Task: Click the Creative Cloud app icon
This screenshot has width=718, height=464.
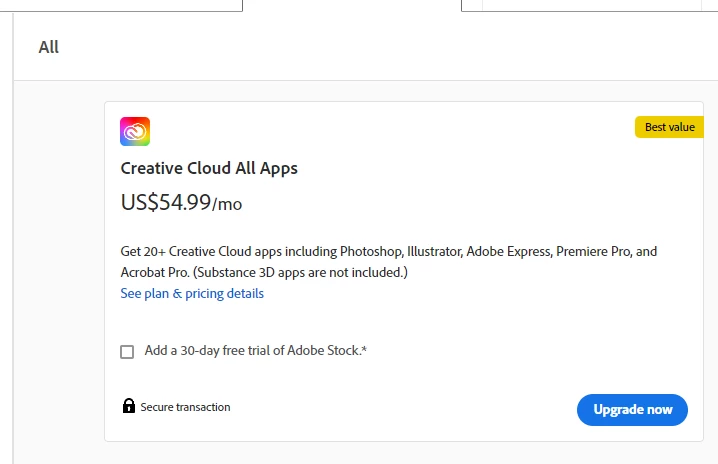Action: 135,131
